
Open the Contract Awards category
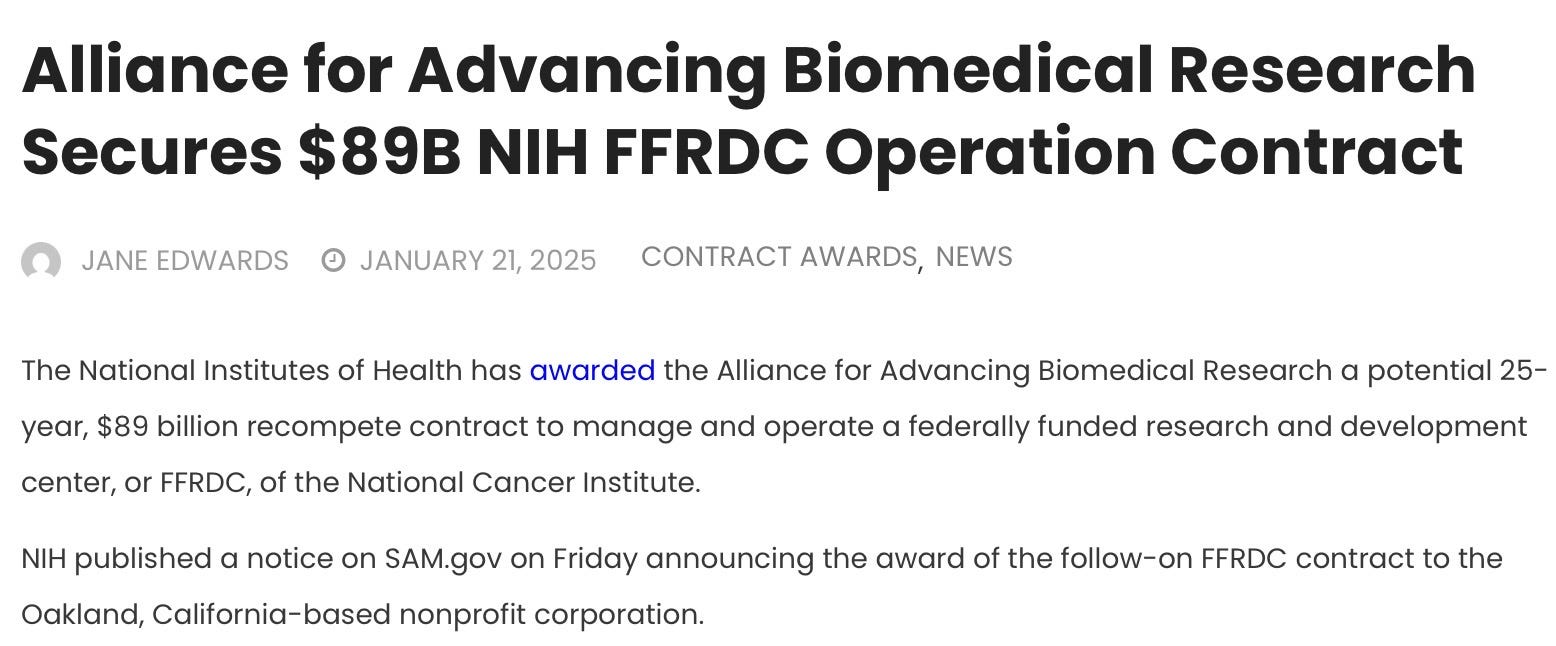tap(779, 257)
